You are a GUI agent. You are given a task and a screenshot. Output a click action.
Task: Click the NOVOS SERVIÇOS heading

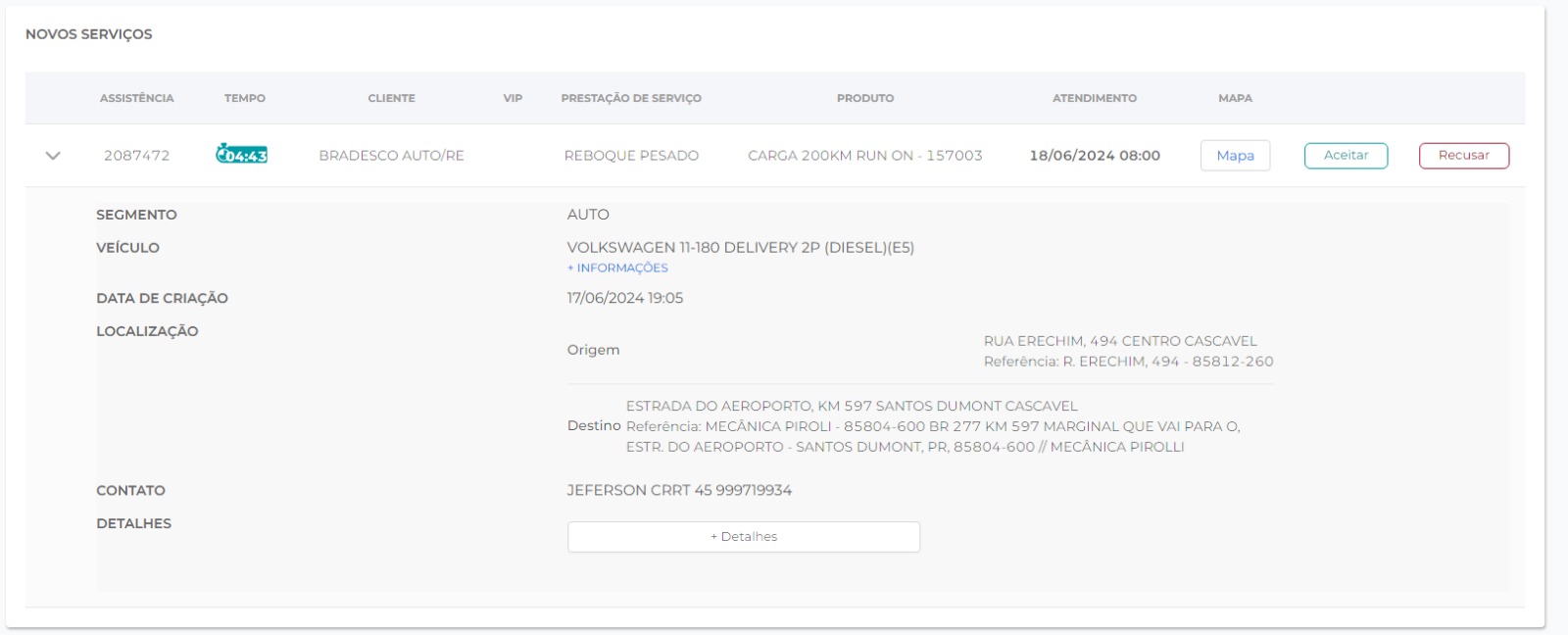[89, 34]
